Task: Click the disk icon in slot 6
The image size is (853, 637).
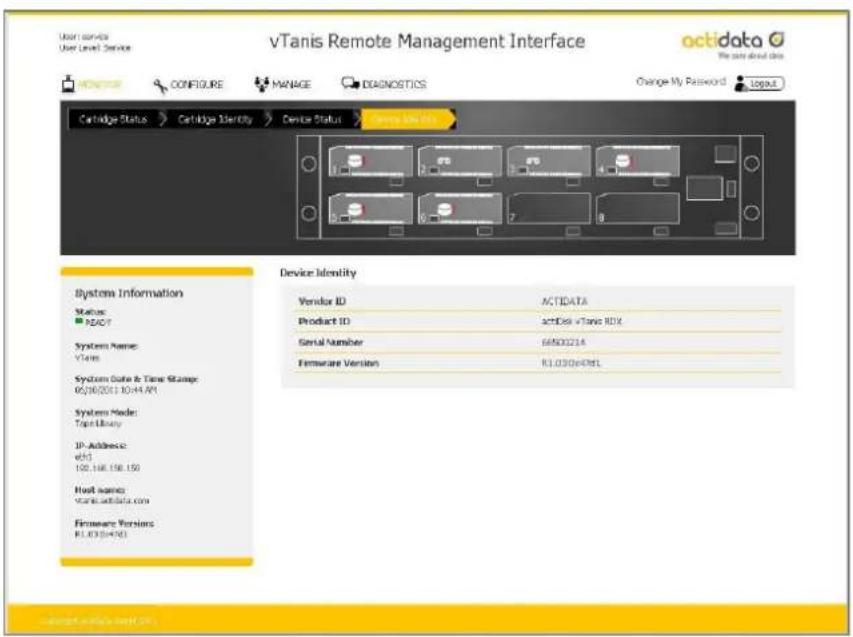Action: (x=444, y=209)
